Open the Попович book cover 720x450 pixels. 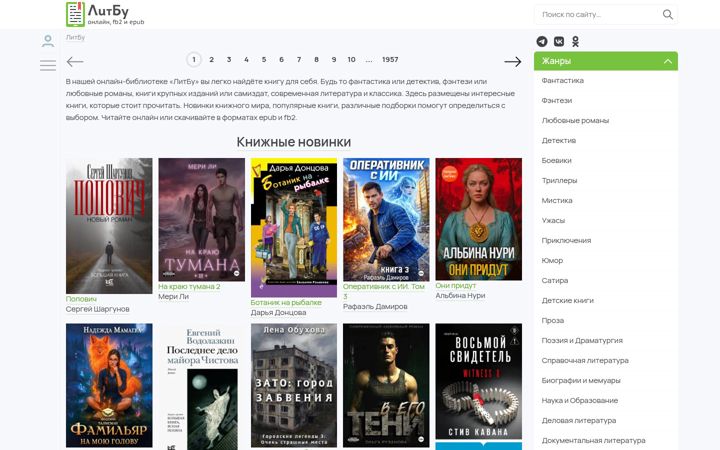coord(109,225)
